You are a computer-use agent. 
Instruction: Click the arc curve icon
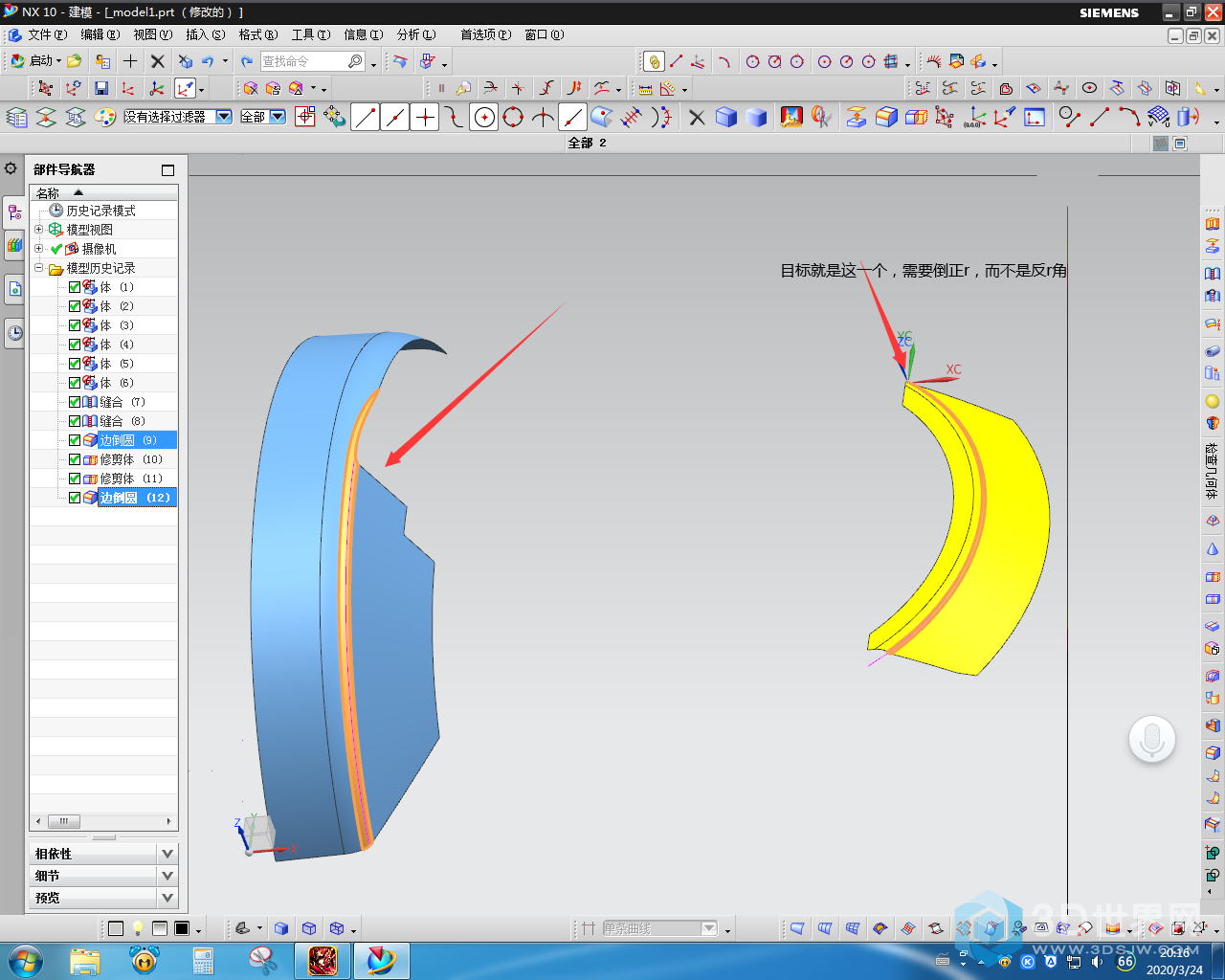[x=1128, y=117]
